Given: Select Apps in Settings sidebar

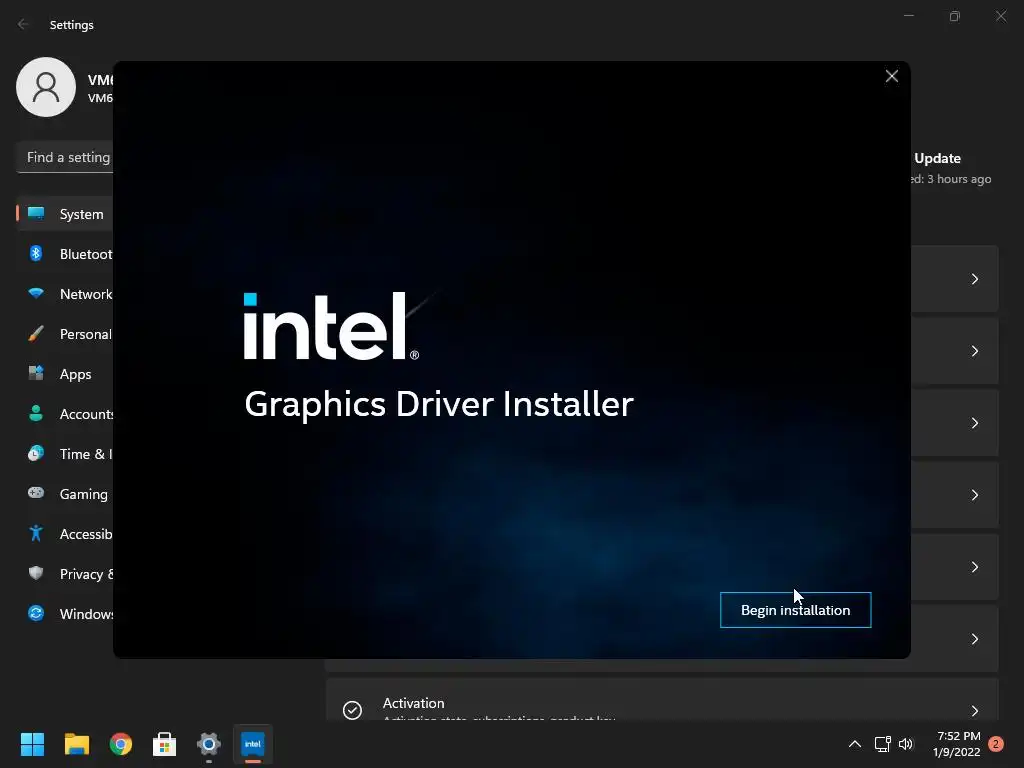Looking at the screenshot, I should tap(65, 374).
